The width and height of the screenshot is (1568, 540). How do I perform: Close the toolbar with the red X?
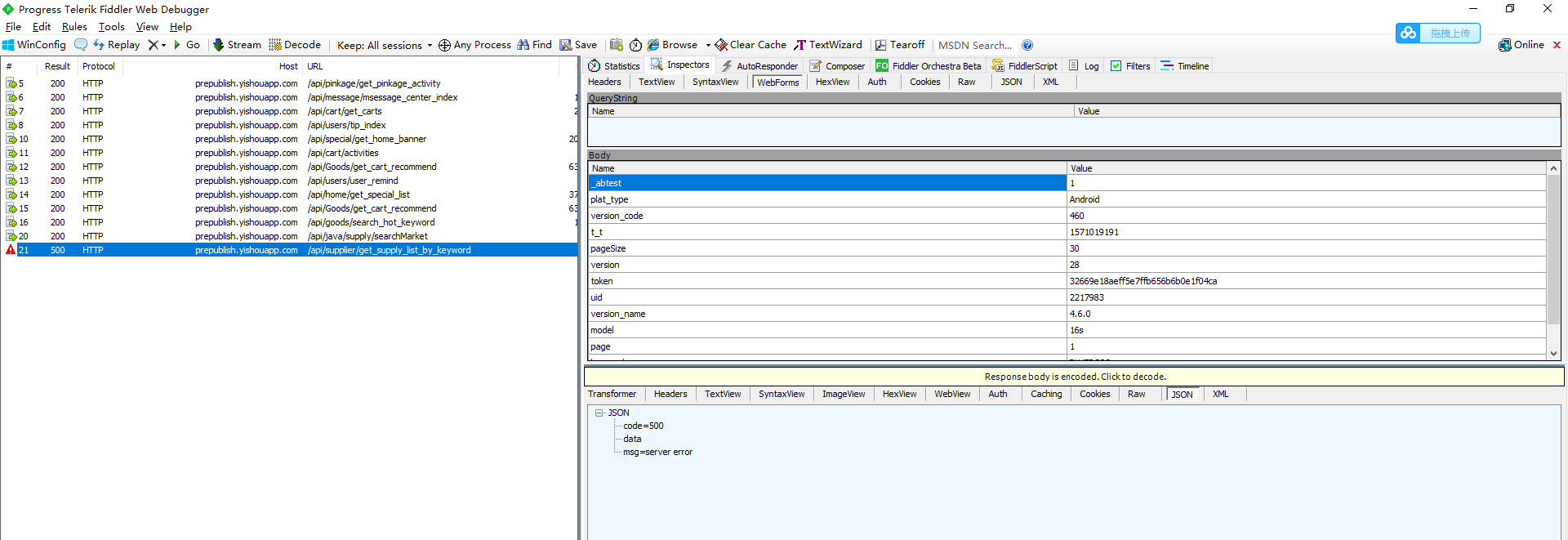coord(1557,45)
